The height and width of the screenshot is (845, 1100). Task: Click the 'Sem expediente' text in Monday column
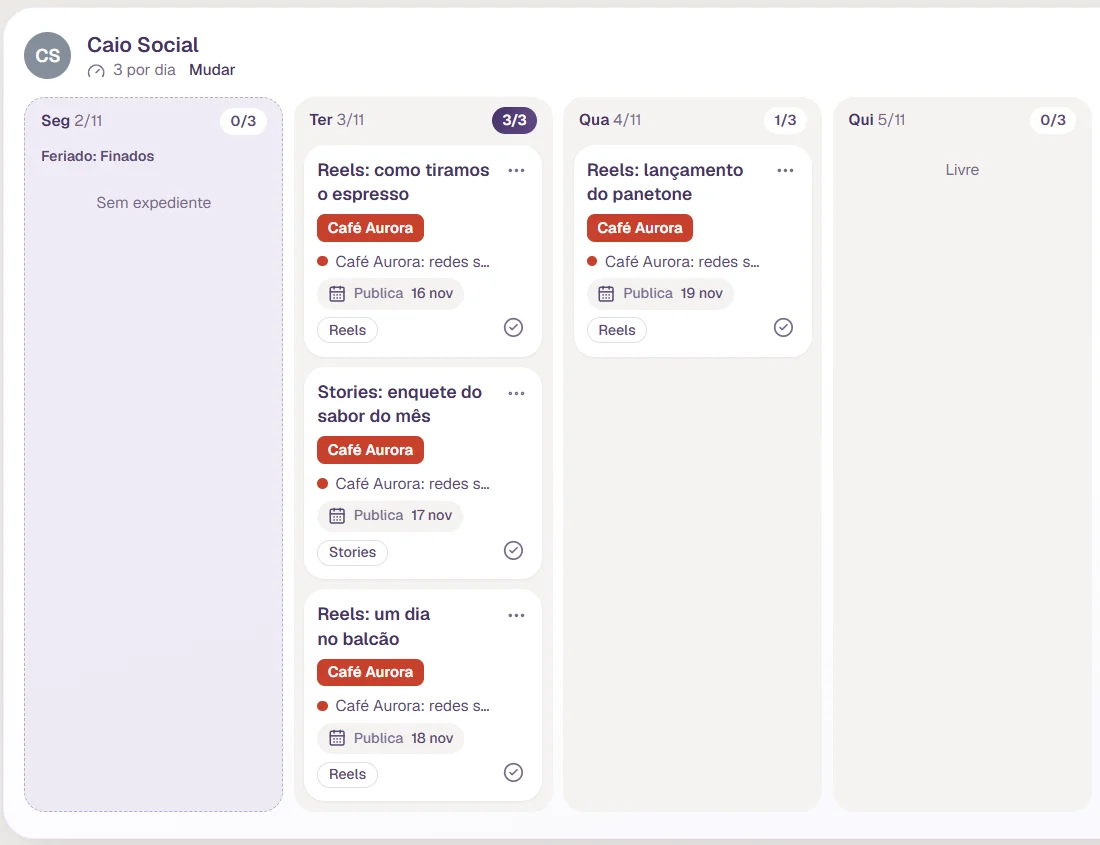pos(154,203)
